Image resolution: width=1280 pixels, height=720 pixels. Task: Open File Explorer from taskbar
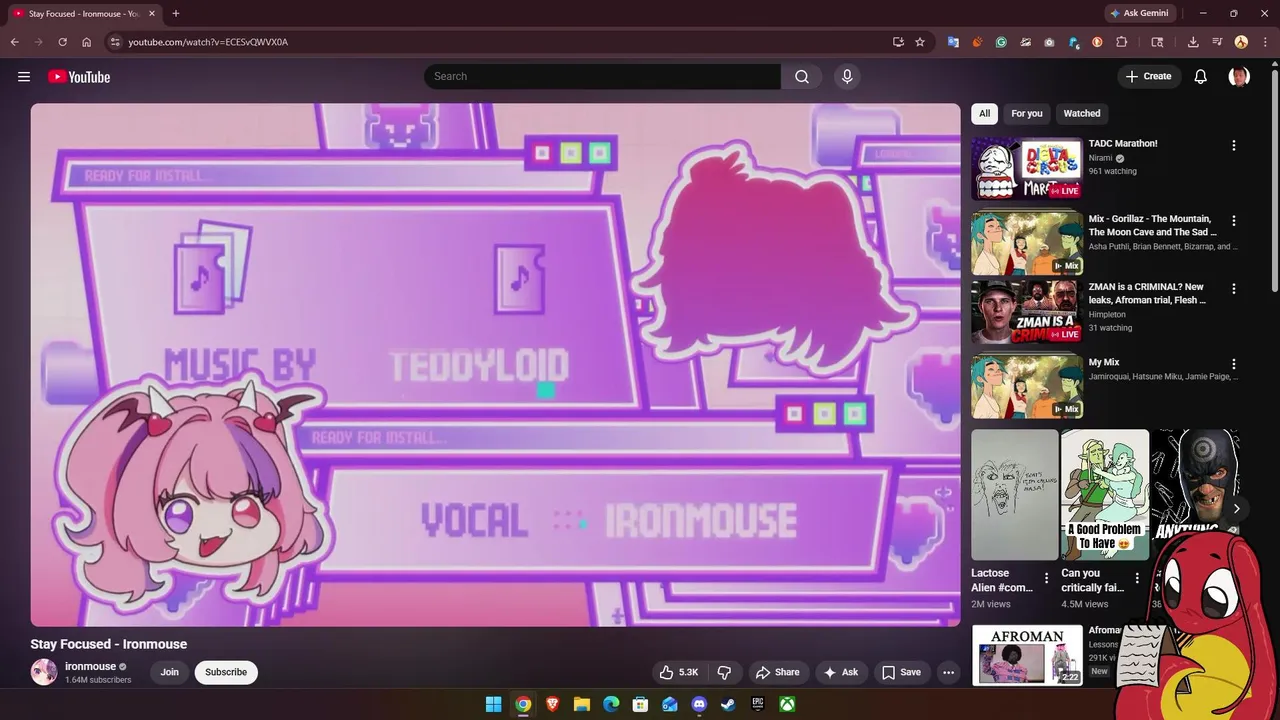click(x=582, y=704)
